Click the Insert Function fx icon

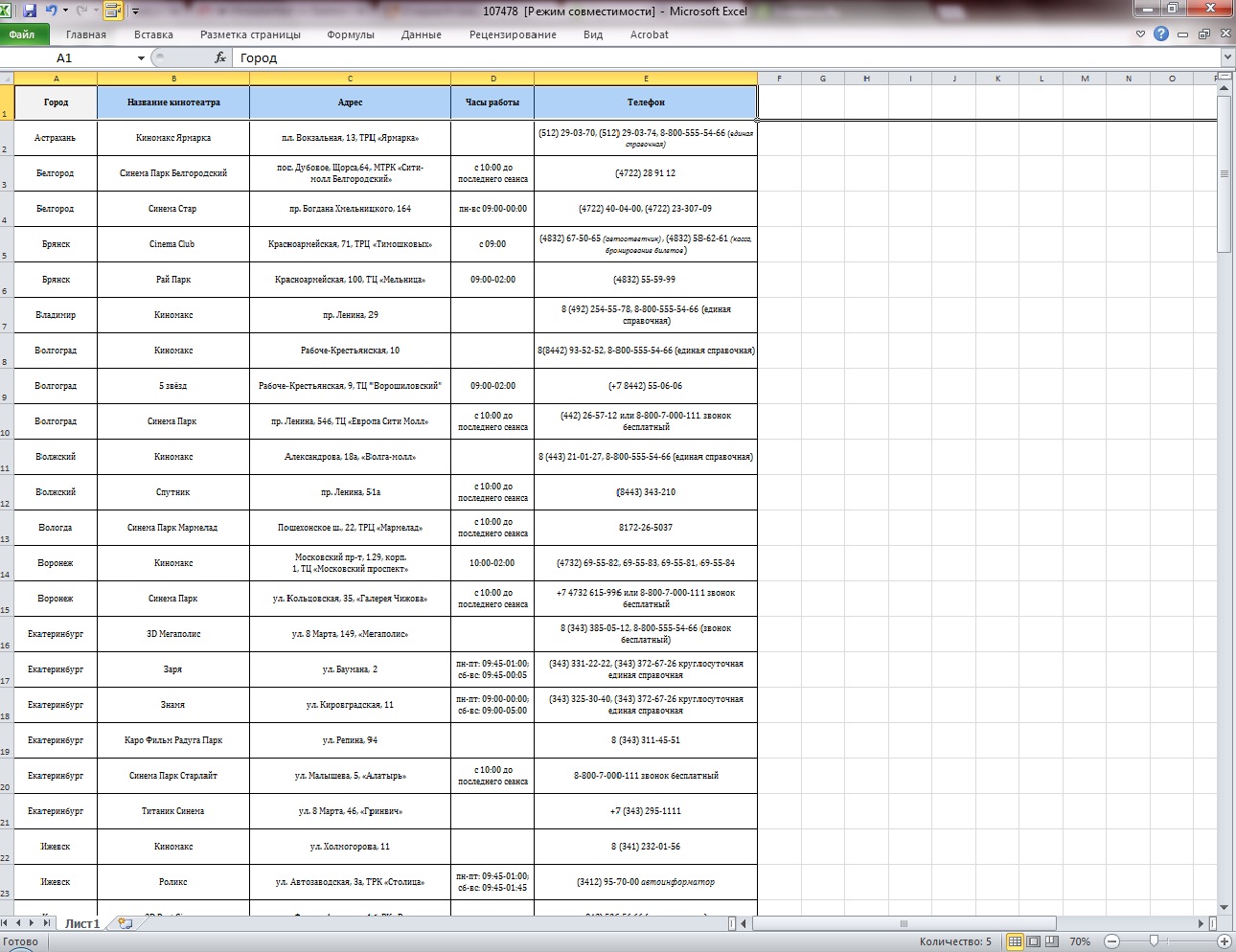point(219,57)
